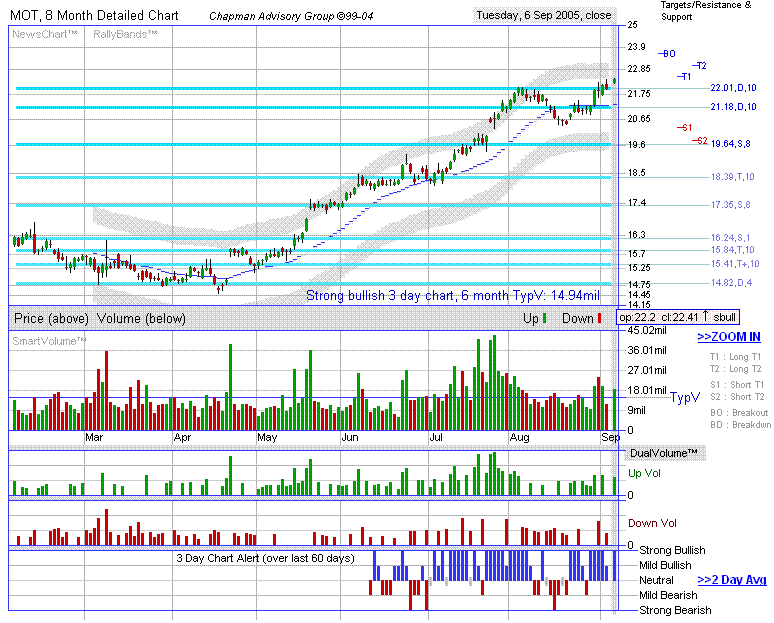774x623 pixels.
Task: Select the support level 19.64,S,8
Action: [731, 144]
